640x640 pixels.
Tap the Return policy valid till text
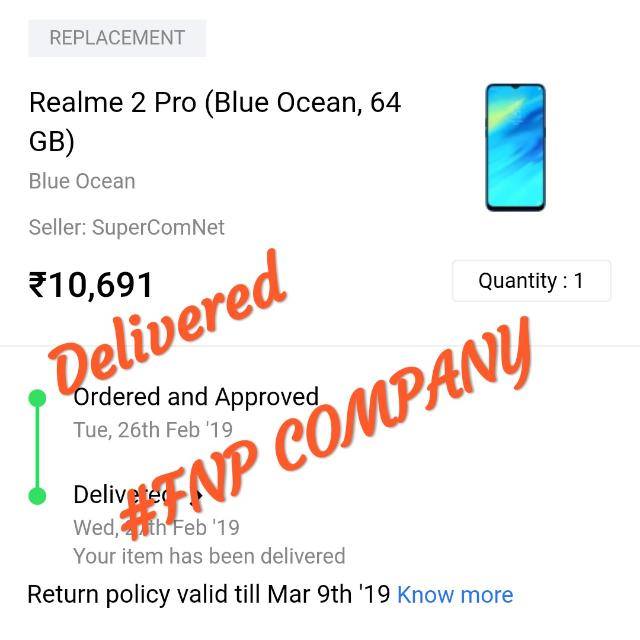[209, 595]
